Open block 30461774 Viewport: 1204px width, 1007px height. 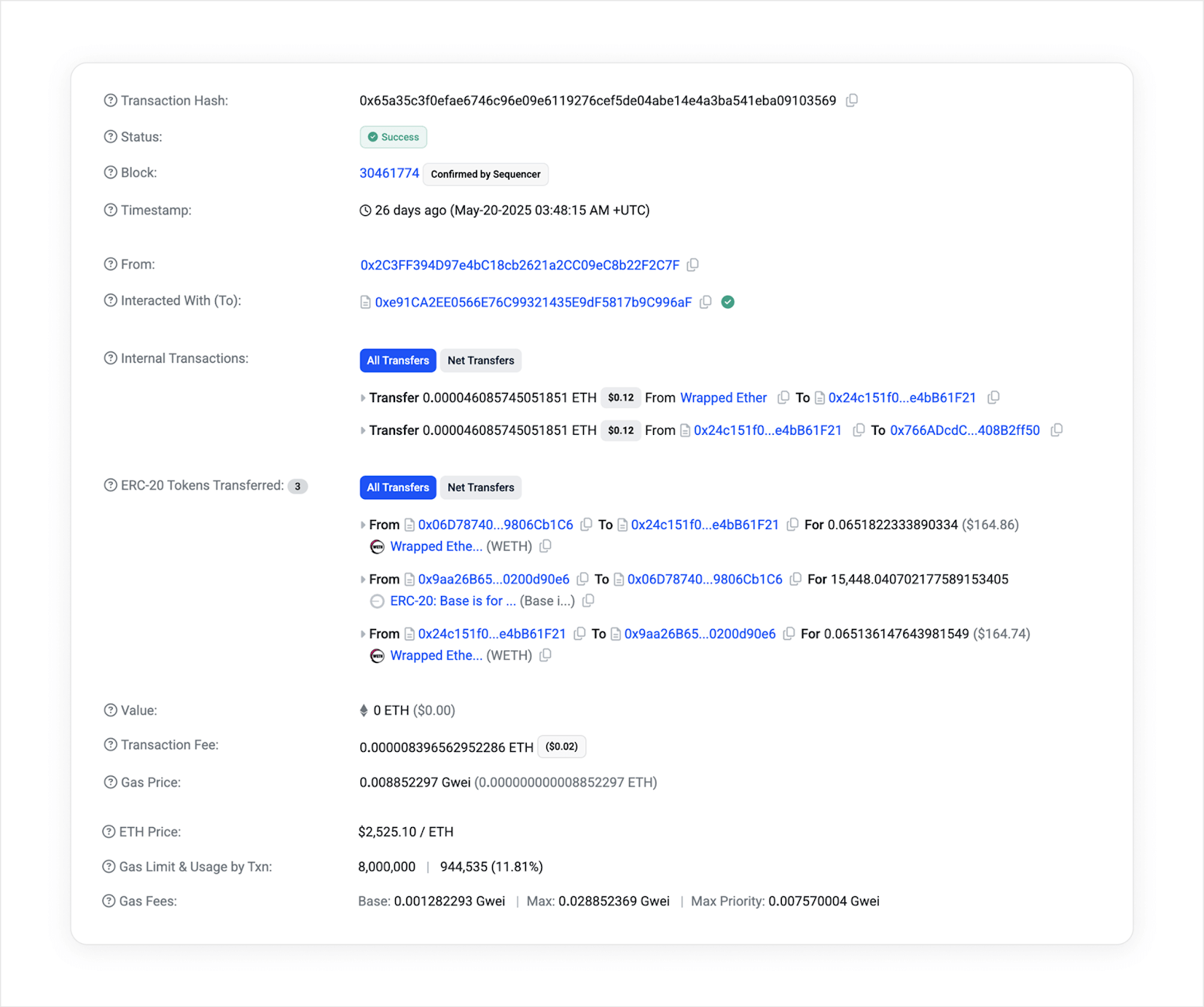point(389,172)
